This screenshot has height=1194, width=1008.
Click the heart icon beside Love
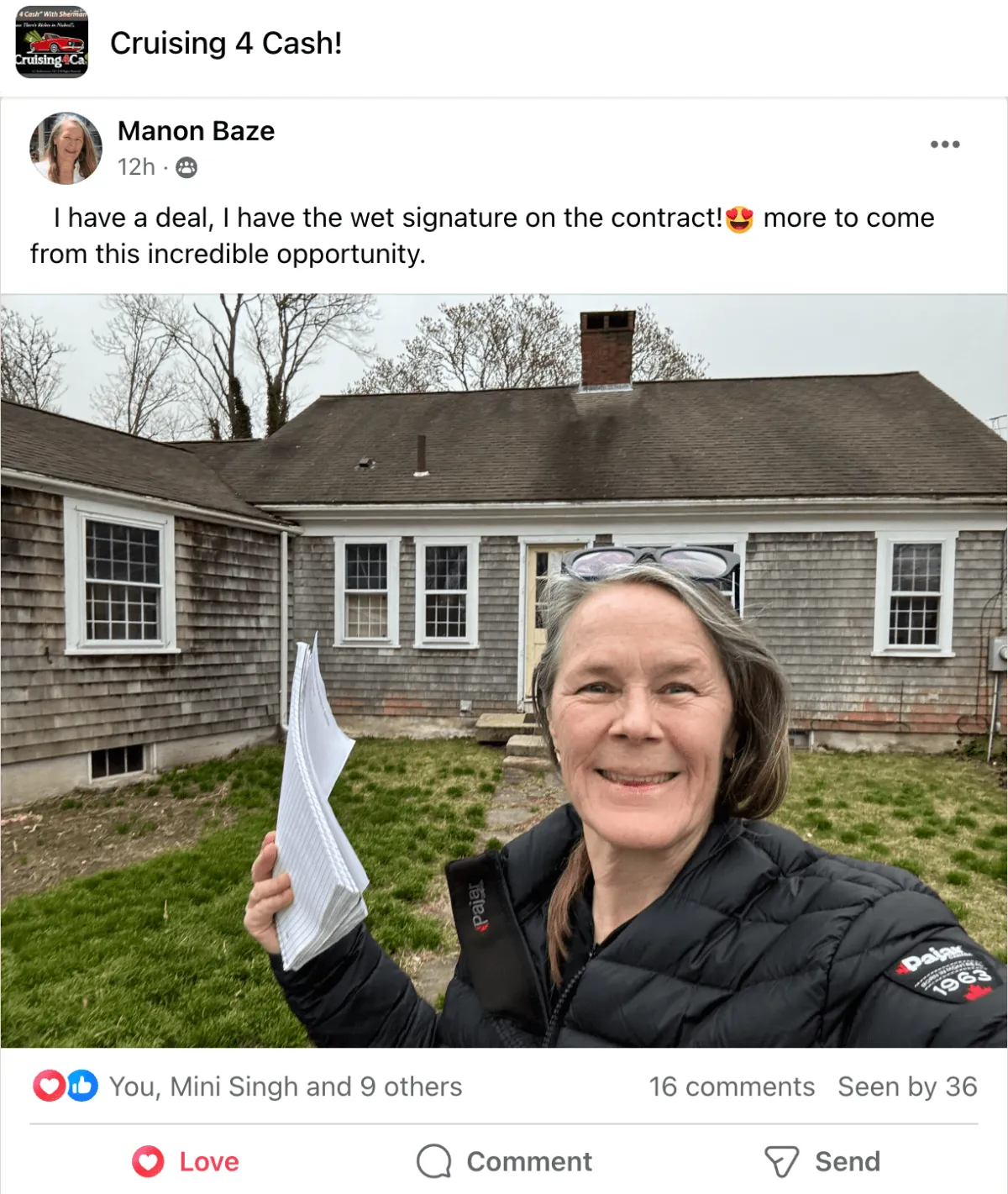click(148, 1161)
